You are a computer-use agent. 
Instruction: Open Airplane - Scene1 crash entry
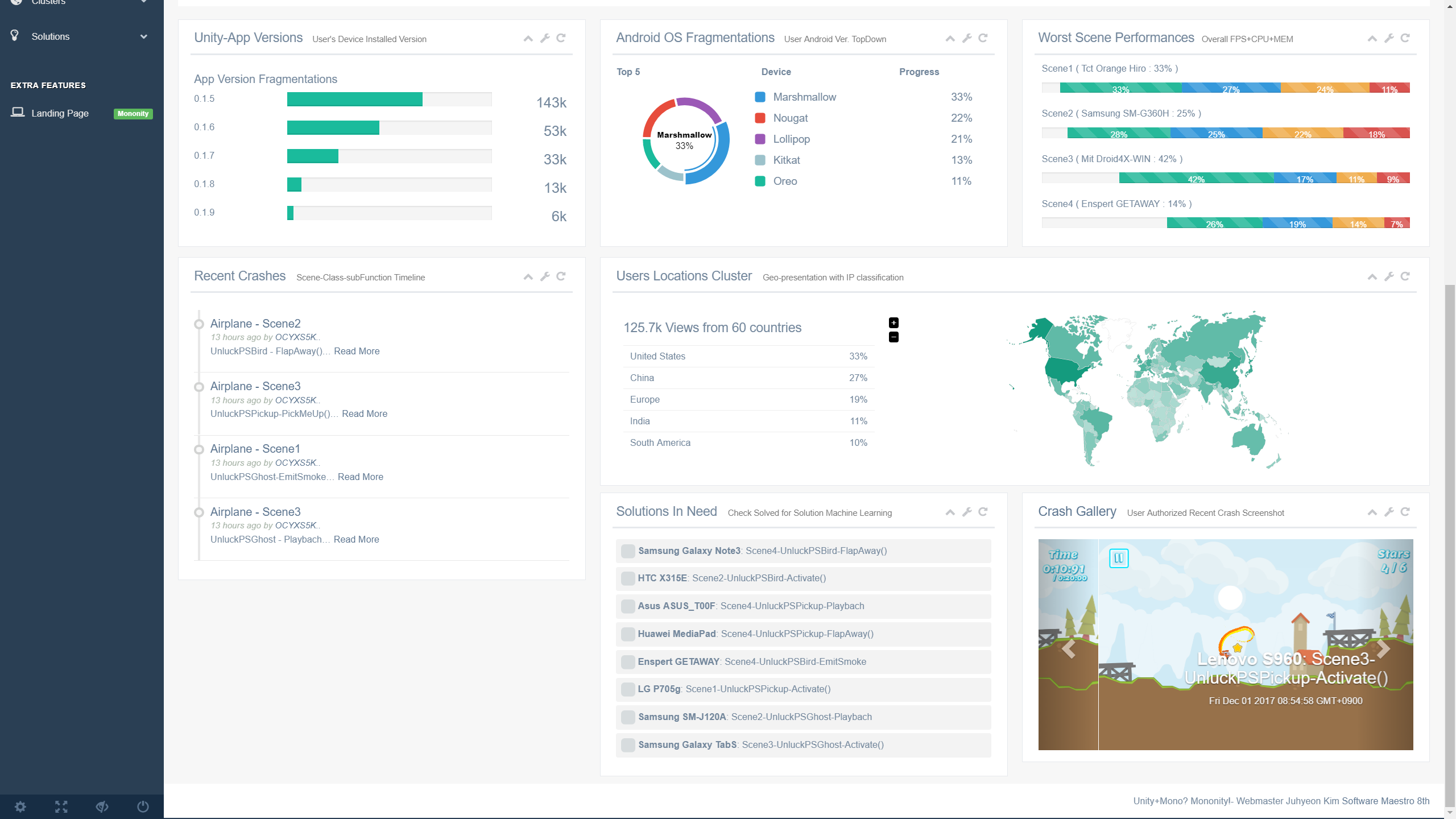tap(255, 449)
